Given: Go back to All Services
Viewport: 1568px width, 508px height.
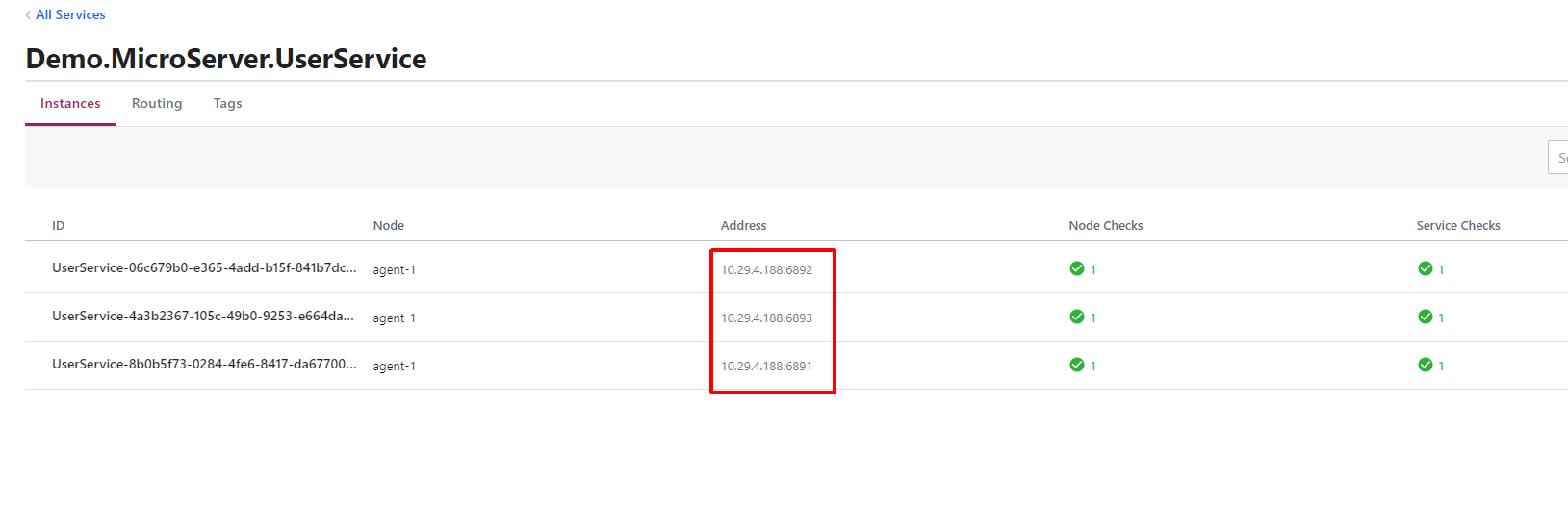Looking at the screenshot, I should coord(70,14).
